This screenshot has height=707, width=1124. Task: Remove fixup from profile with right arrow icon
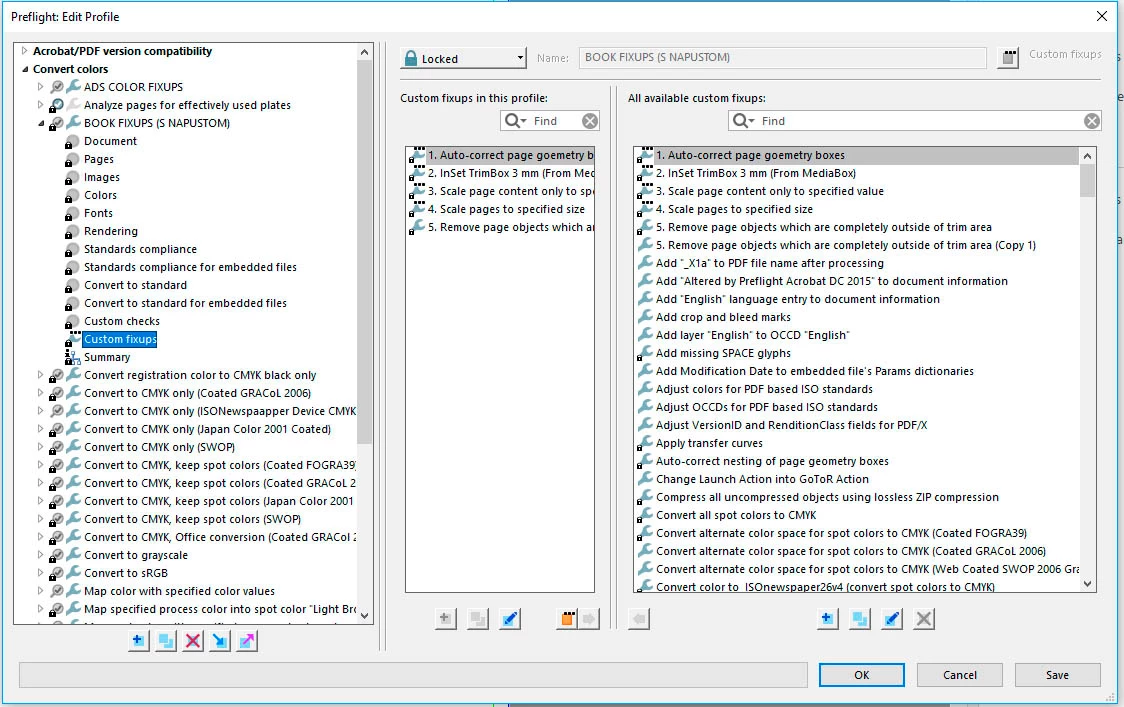click(x=589, y=618)
